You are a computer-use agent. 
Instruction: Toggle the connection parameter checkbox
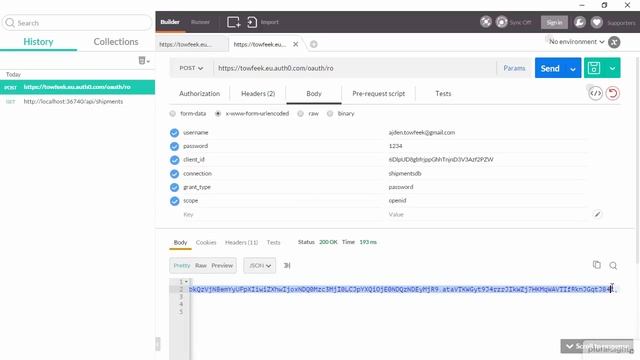coord(174,173)
